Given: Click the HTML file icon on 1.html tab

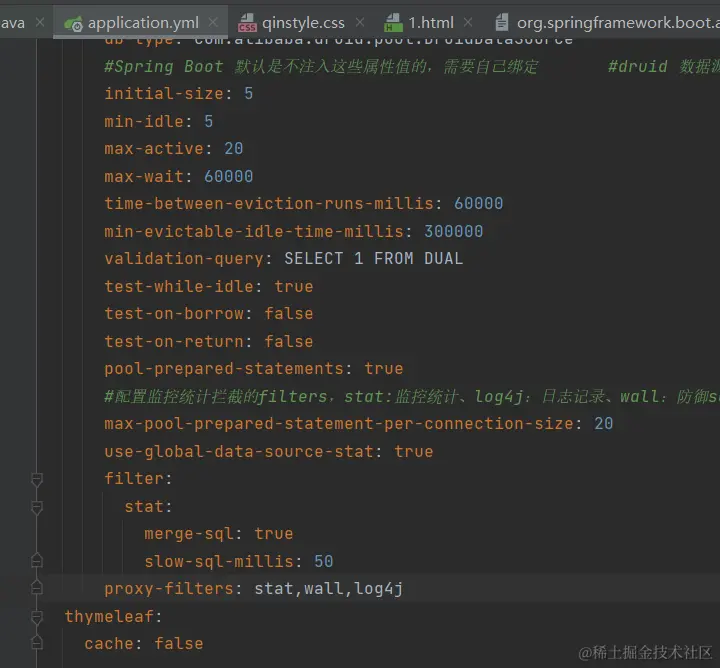Looking at the screenshot, I should click(x=393, y=23).
